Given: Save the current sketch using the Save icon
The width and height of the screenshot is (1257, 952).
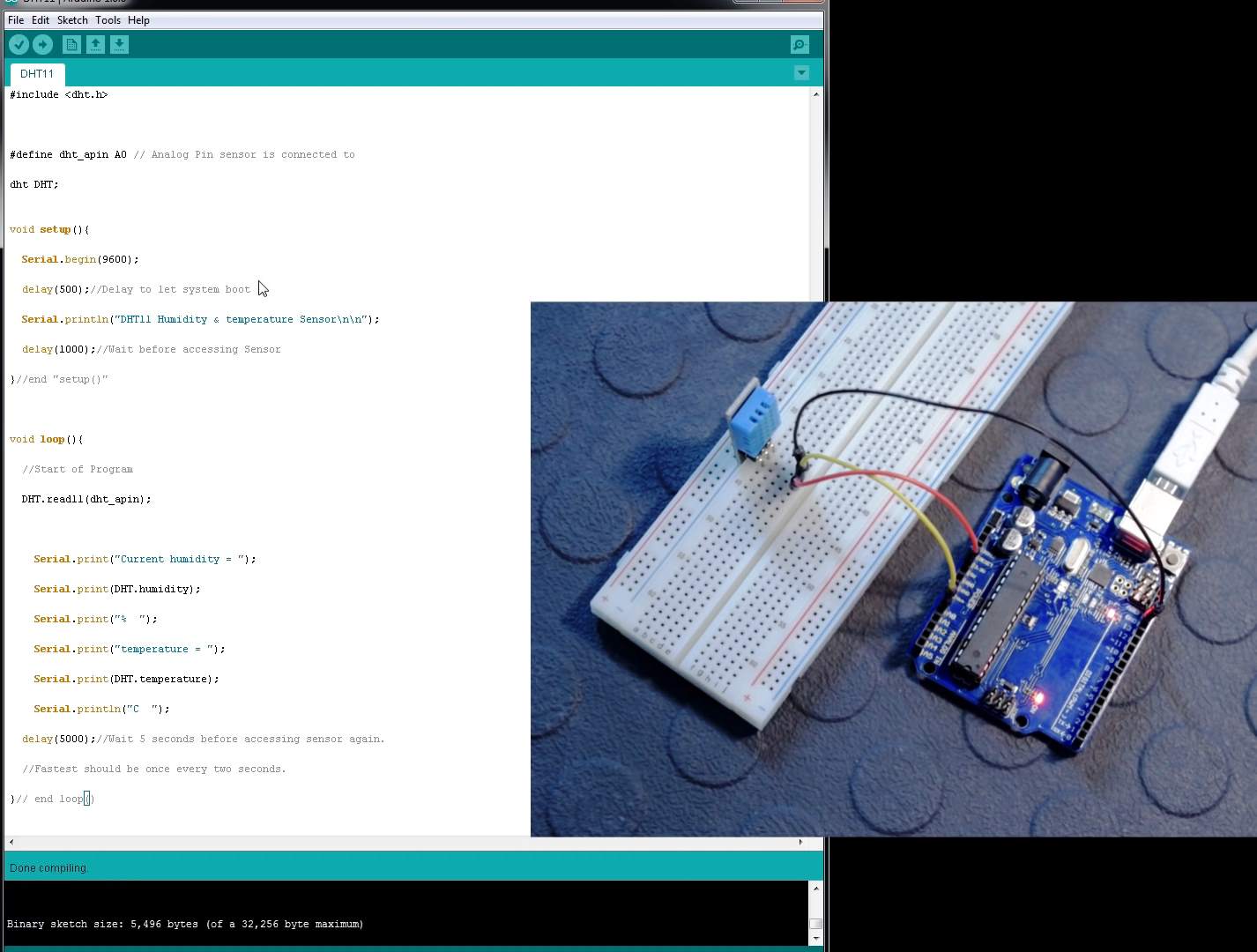Looking at the screenshot, I should (119, 44).
